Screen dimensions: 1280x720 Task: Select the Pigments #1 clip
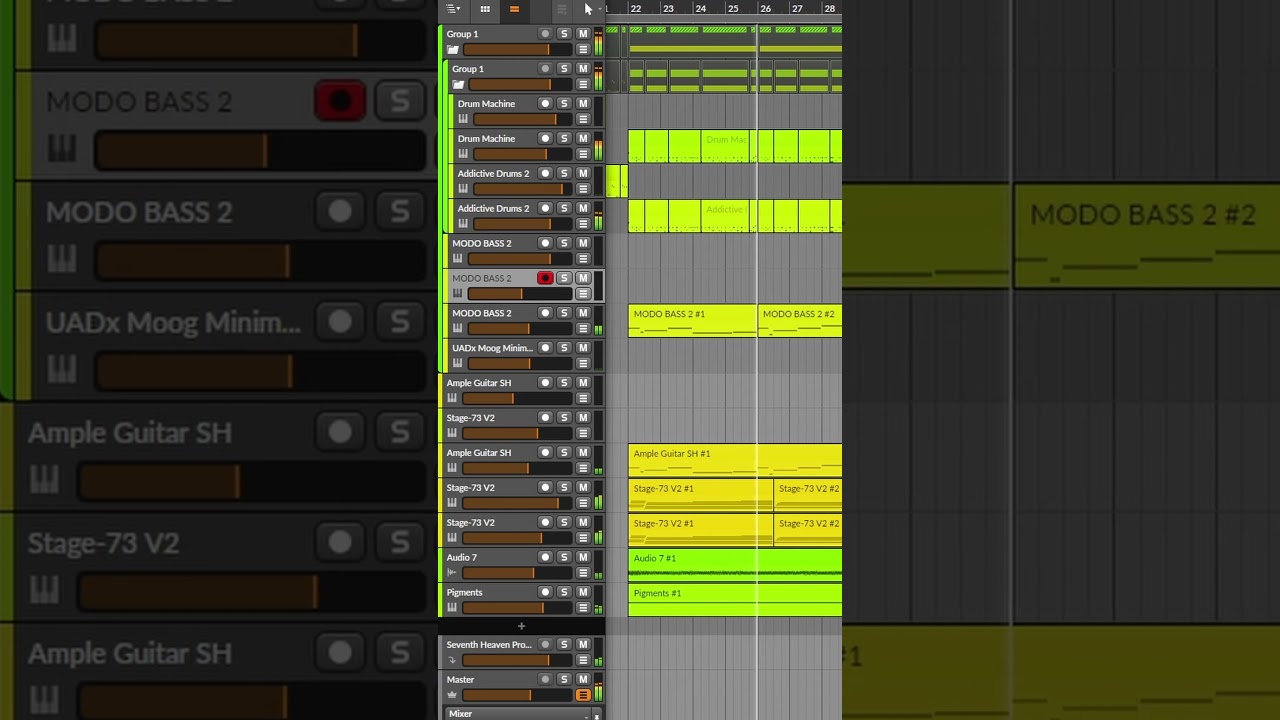(x=735, y=600)
